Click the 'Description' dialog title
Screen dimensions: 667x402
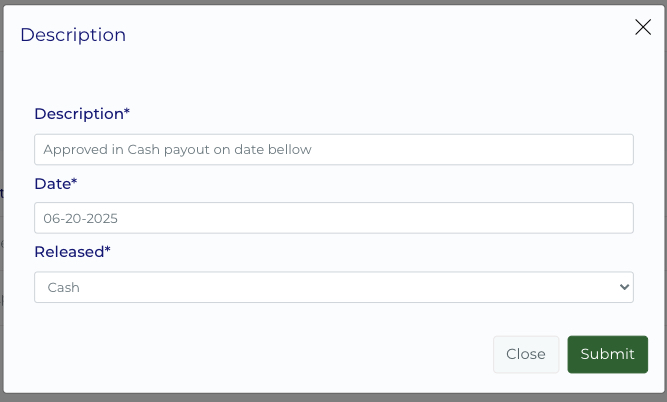73,35
